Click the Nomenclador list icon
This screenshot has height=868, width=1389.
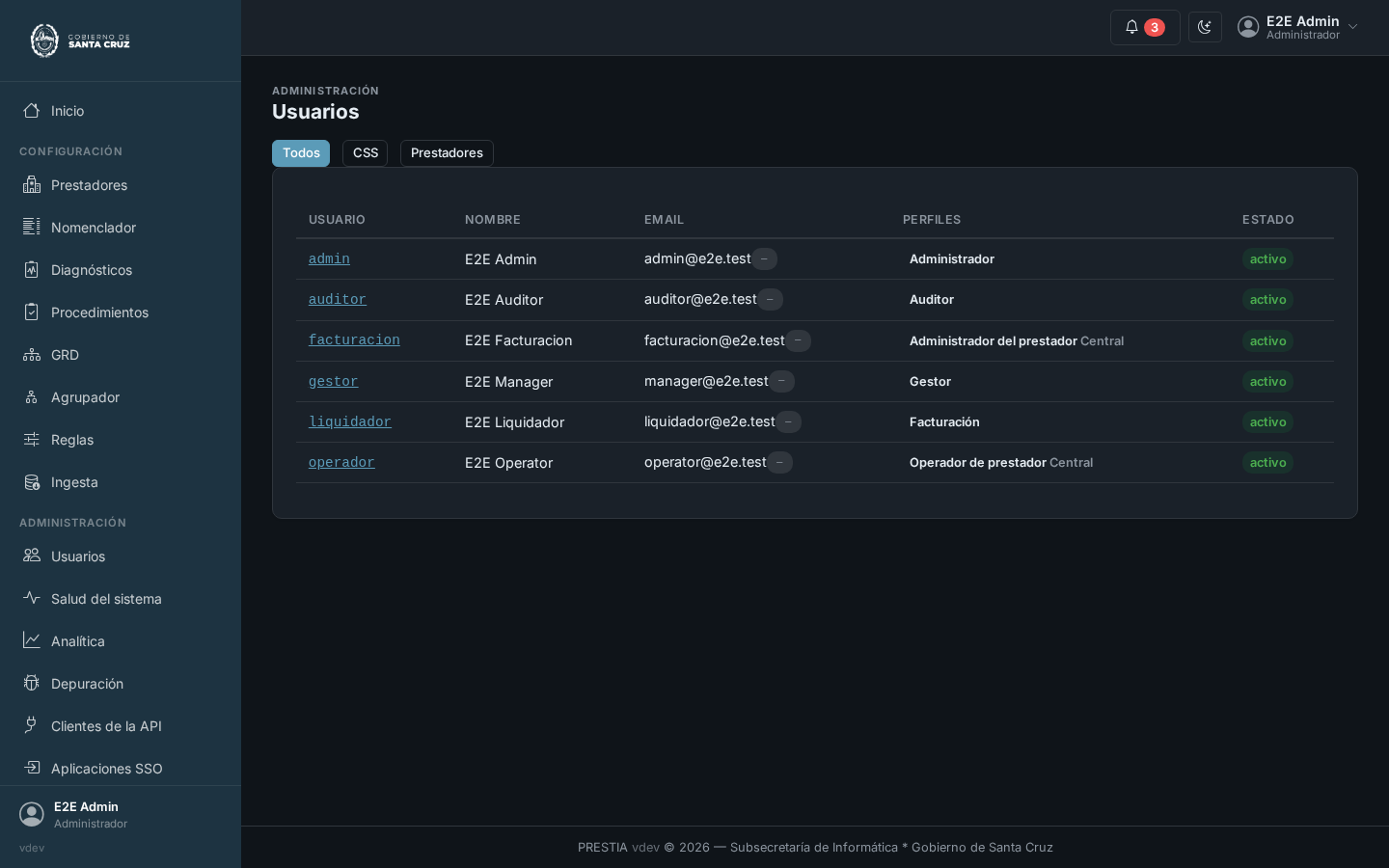click(32, 228)
